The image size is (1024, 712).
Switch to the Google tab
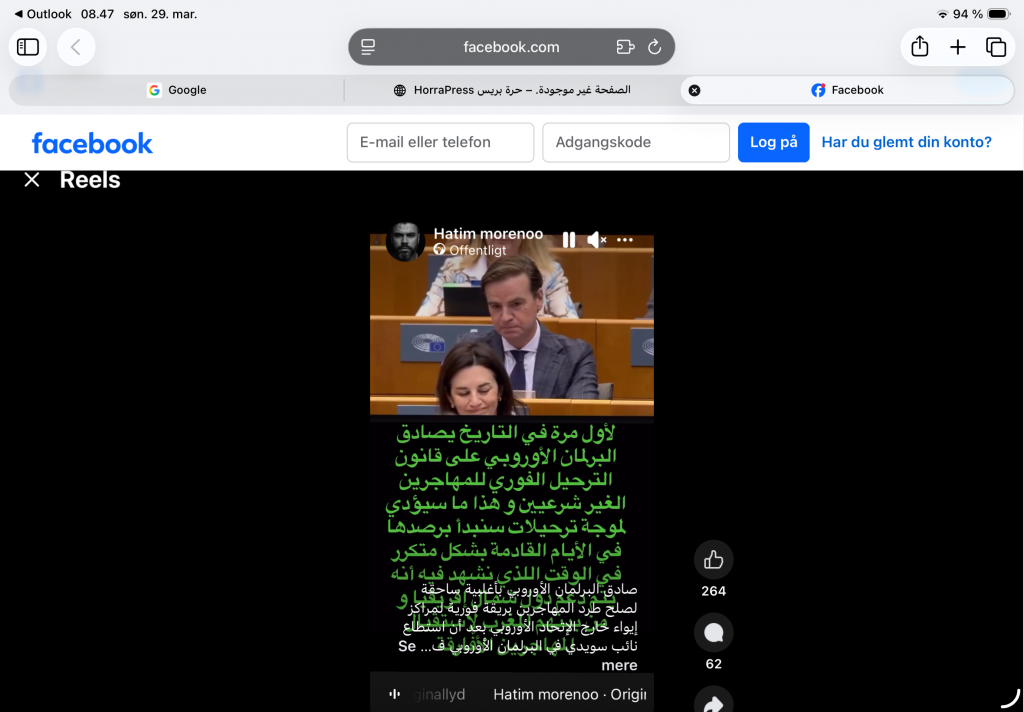pos(177,90)
